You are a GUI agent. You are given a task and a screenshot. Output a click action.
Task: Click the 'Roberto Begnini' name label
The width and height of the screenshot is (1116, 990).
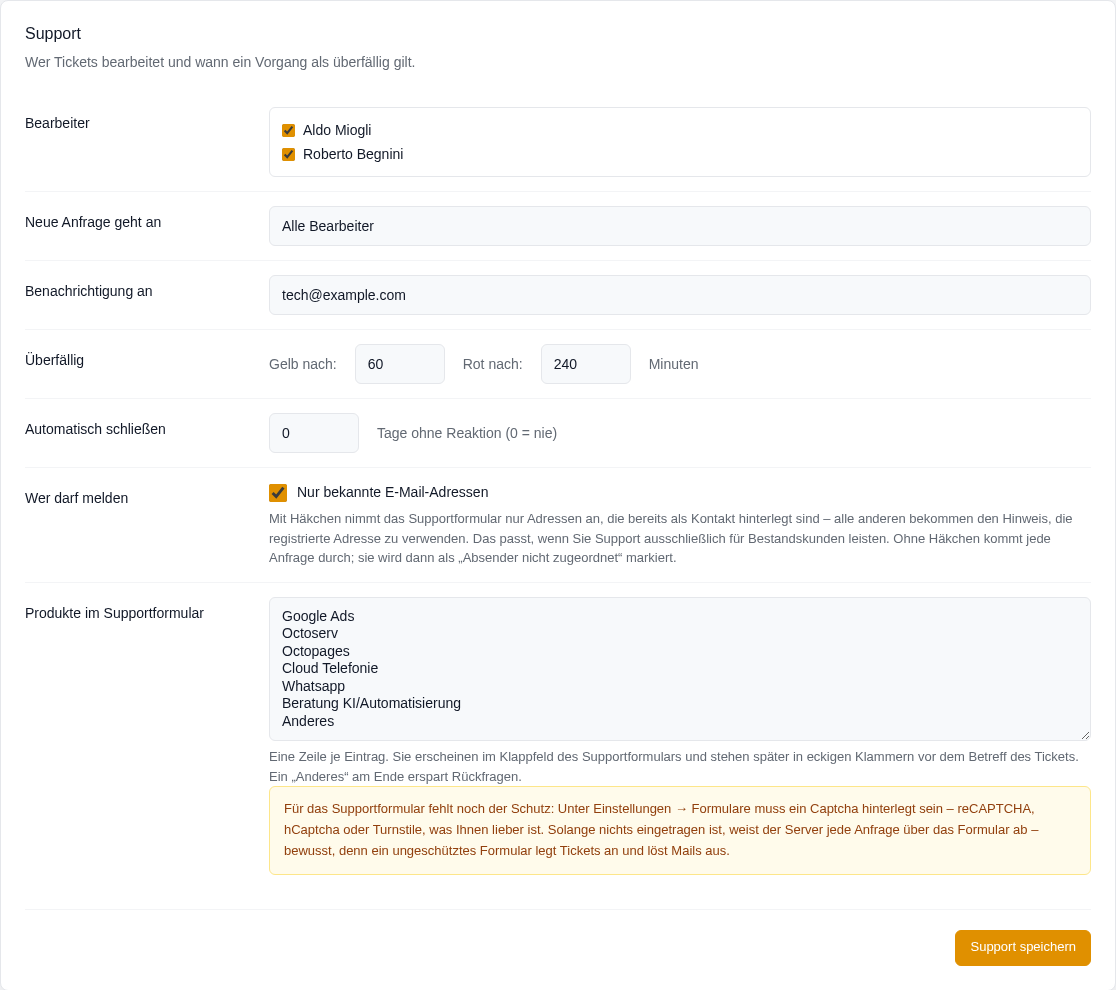coord(353,154)
